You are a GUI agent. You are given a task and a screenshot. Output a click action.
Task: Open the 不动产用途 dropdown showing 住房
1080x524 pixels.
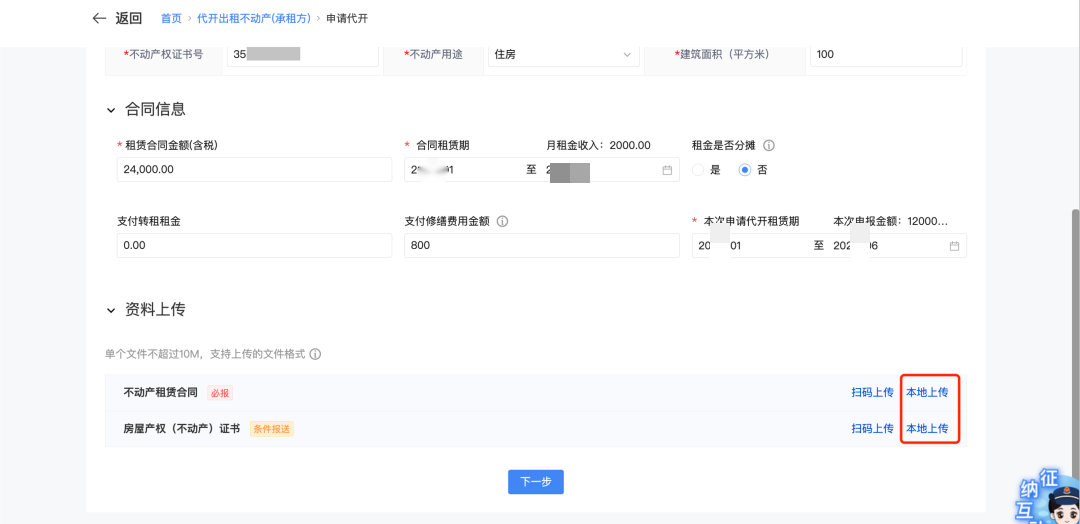pos(563,54)
